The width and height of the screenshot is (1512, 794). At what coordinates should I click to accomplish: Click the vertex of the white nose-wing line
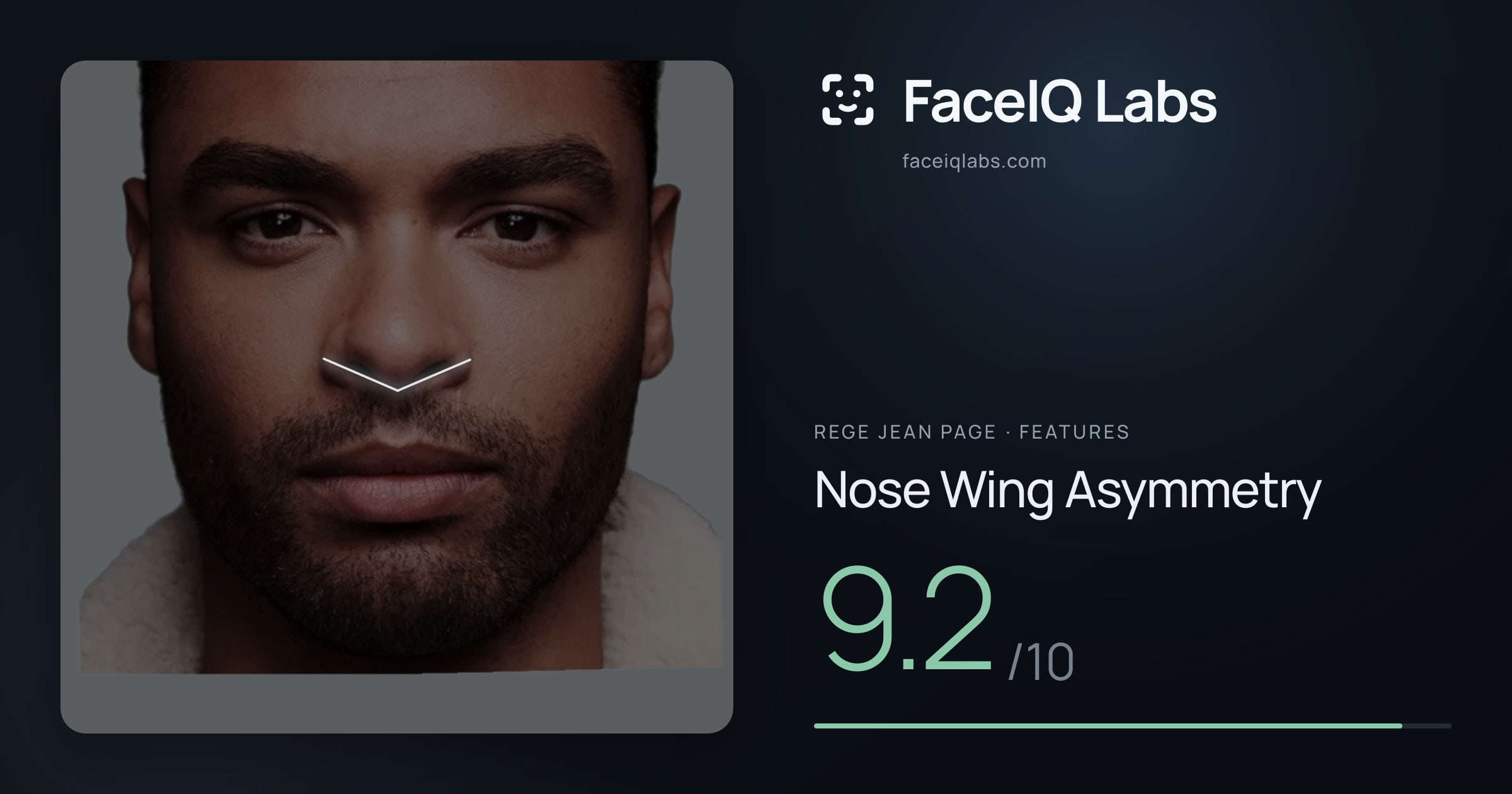[x=398, y=391]
